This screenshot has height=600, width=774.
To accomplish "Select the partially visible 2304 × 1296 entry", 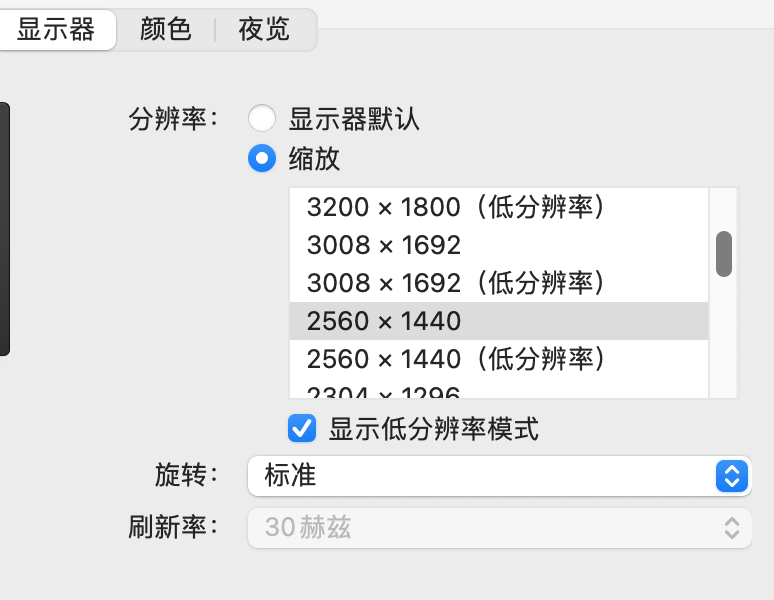I will coord(384,392).
